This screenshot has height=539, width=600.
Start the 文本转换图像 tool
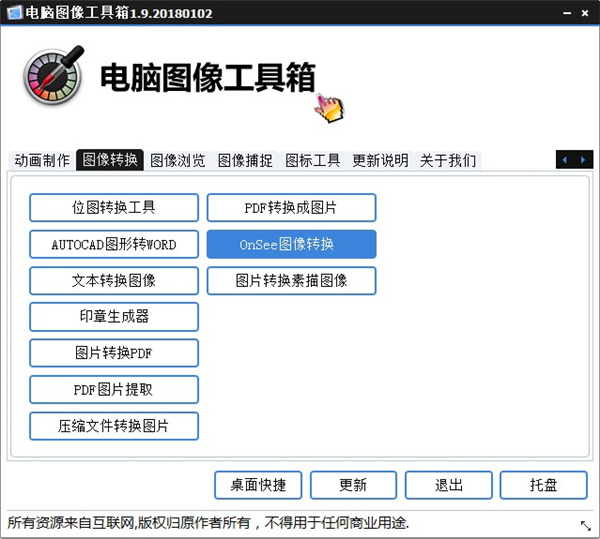[x=114, y=280]
